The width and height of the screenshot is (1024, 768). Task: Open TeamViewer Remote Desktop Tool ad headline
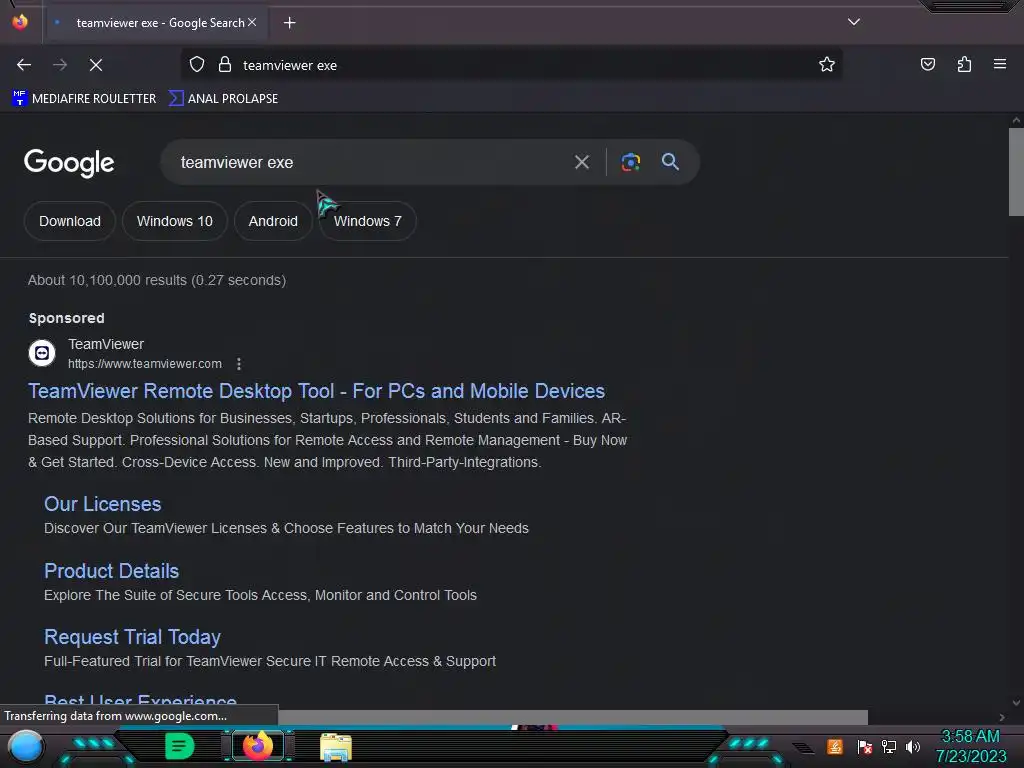tap(317, 391)
